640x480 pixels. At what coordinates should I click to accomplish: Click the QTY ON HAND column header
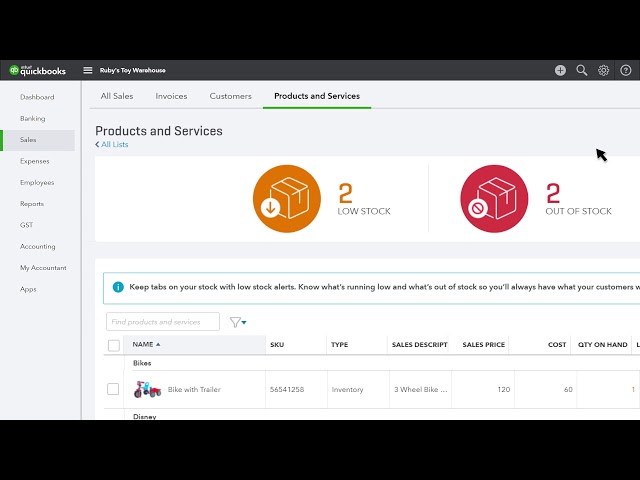point(602,344)
